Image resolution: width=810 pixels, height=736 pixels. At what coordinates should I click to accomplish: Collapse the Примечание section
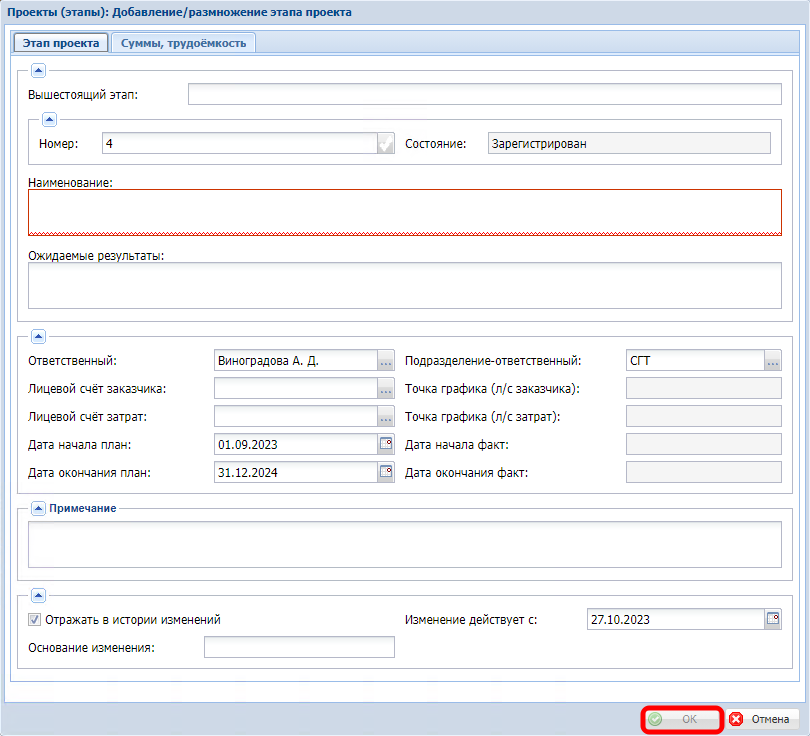[x=38, y=508]
